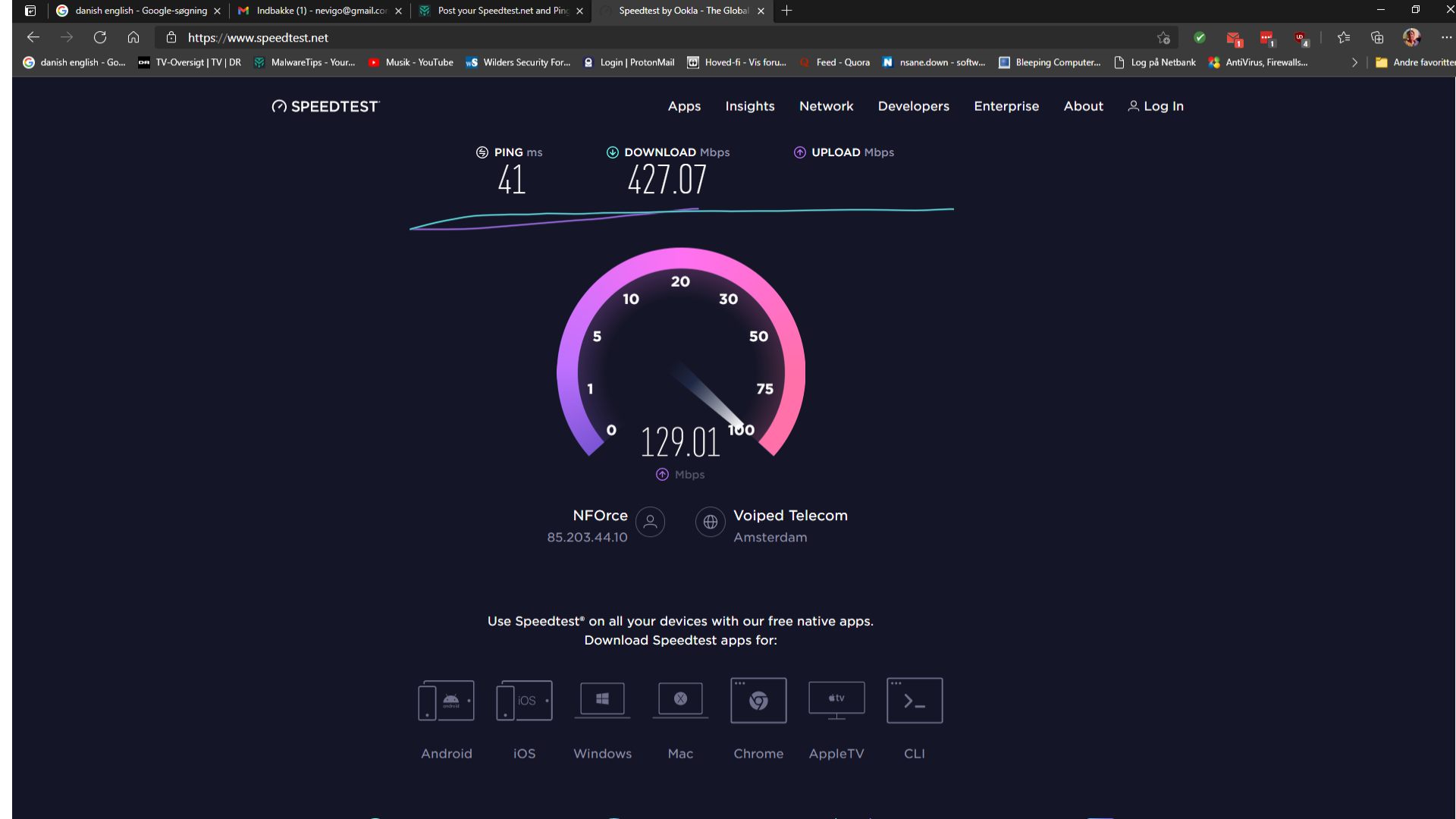The width and height of the screenshot is (1456, 819).
Task: Open Andre favoritter bookmarks folder
Action: pos(1415,62)
